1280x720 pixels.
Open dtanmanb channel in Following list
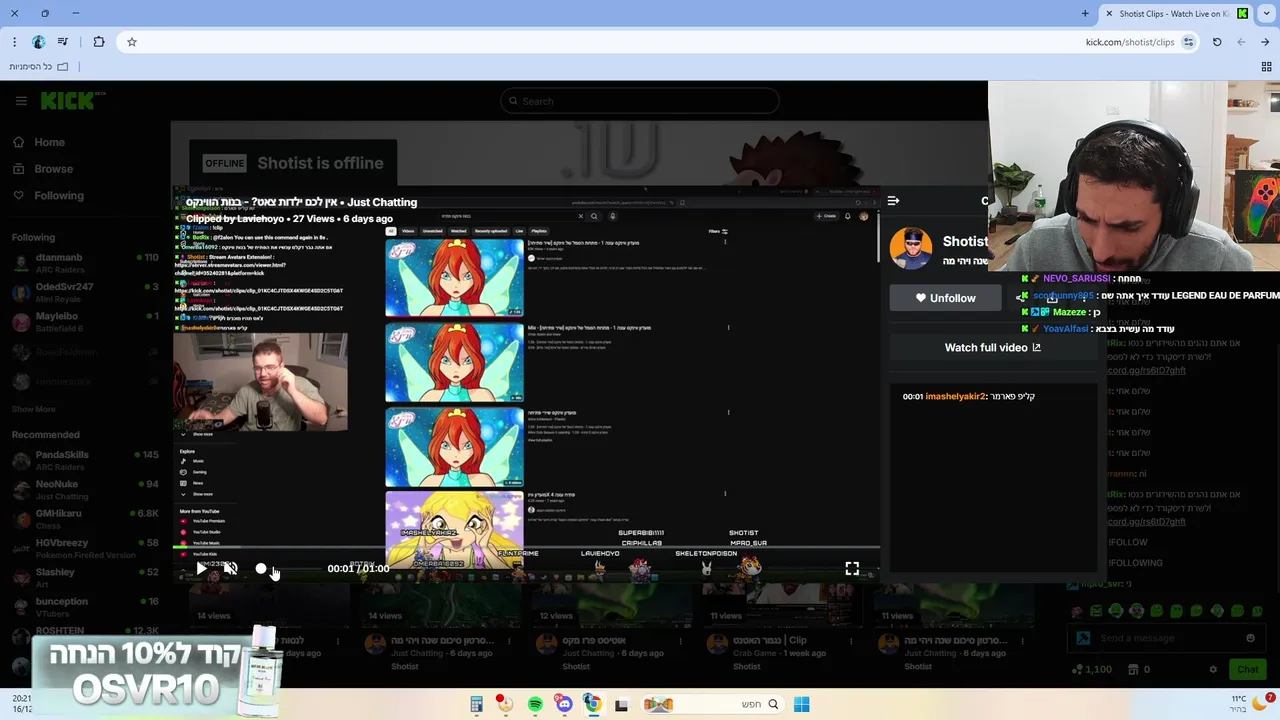point(85,263)
